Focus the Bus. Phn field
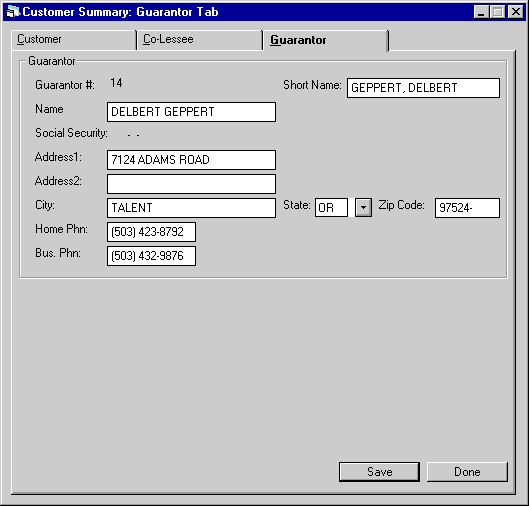This screenshot has height=506, width=529. tap(151, 256)
